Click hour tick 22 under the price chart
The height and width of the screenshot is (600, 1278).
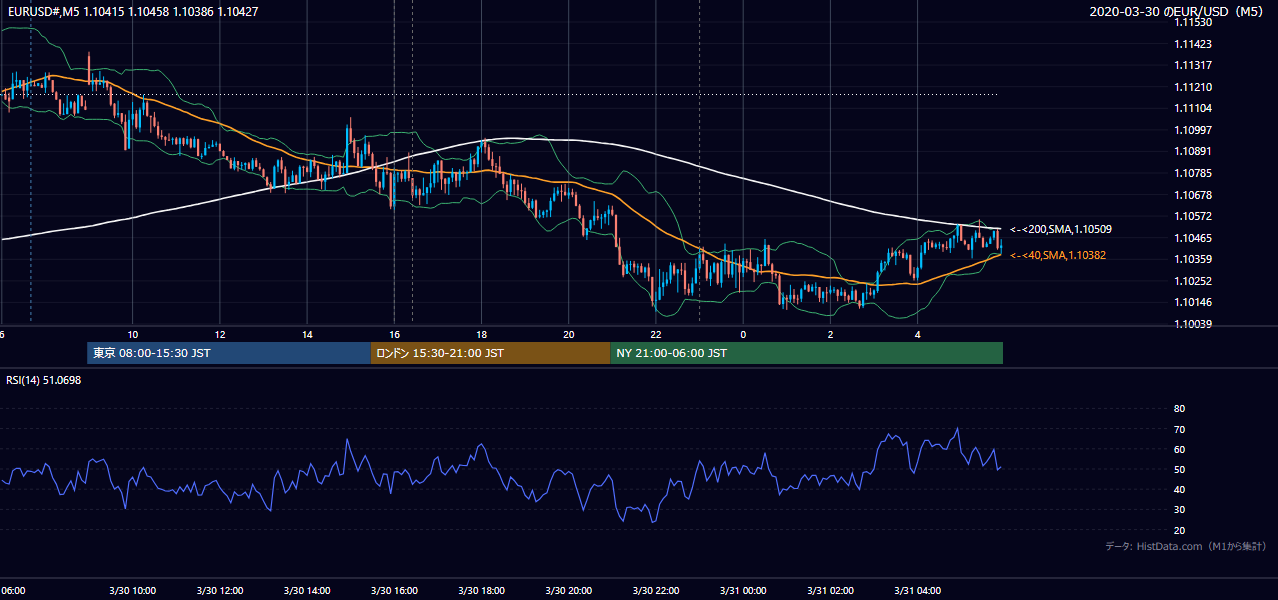[656, 334]
